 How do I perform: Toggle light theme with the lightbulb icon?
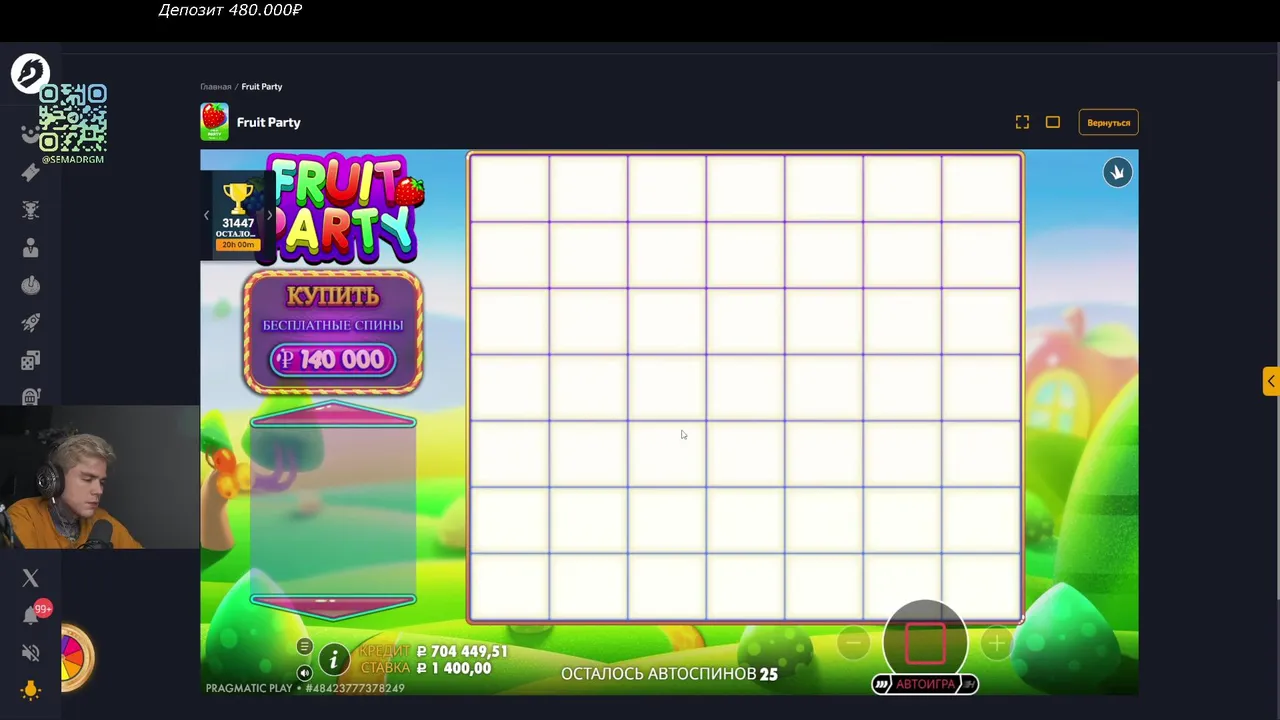click(x=30, y=690)
